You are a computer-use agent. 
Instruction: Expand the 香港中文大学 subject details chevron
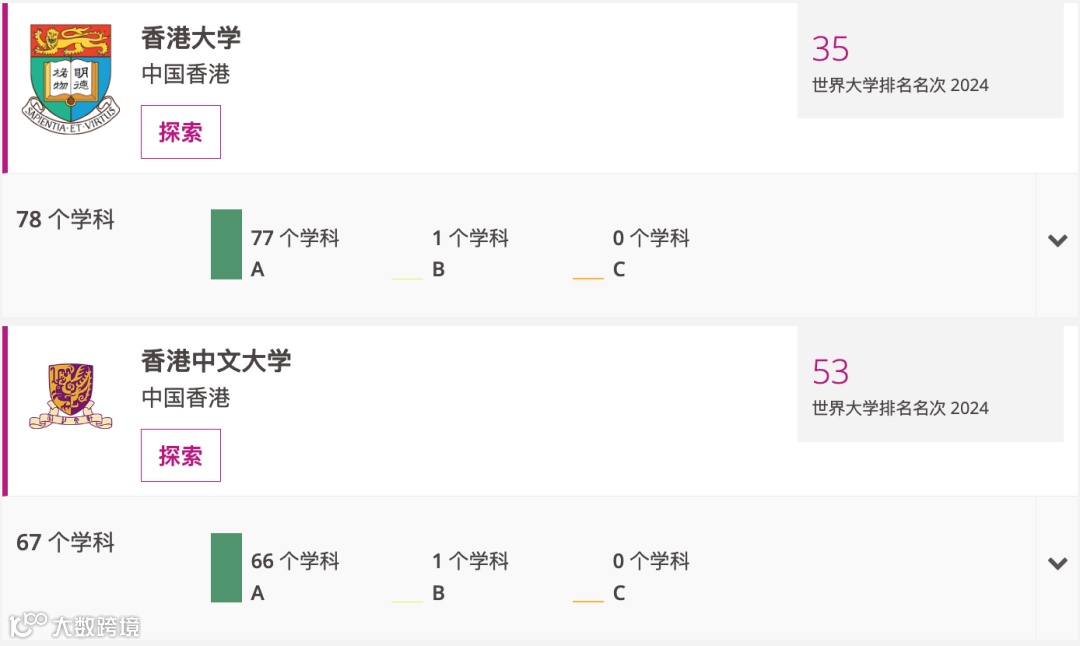(1057, 563)
